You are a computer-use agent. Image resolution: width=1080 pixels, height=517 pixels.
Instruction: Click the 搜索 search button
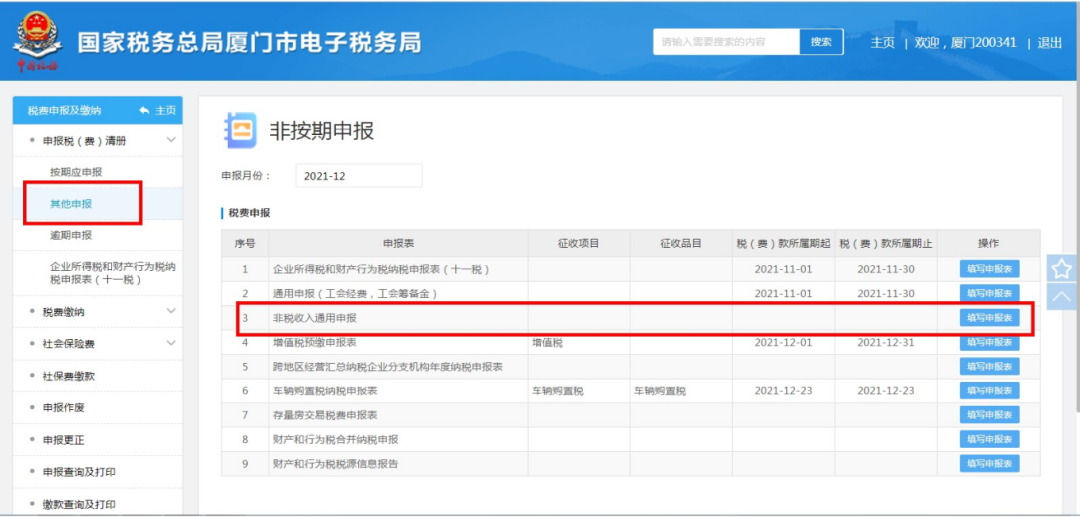[x=821, y=41]
